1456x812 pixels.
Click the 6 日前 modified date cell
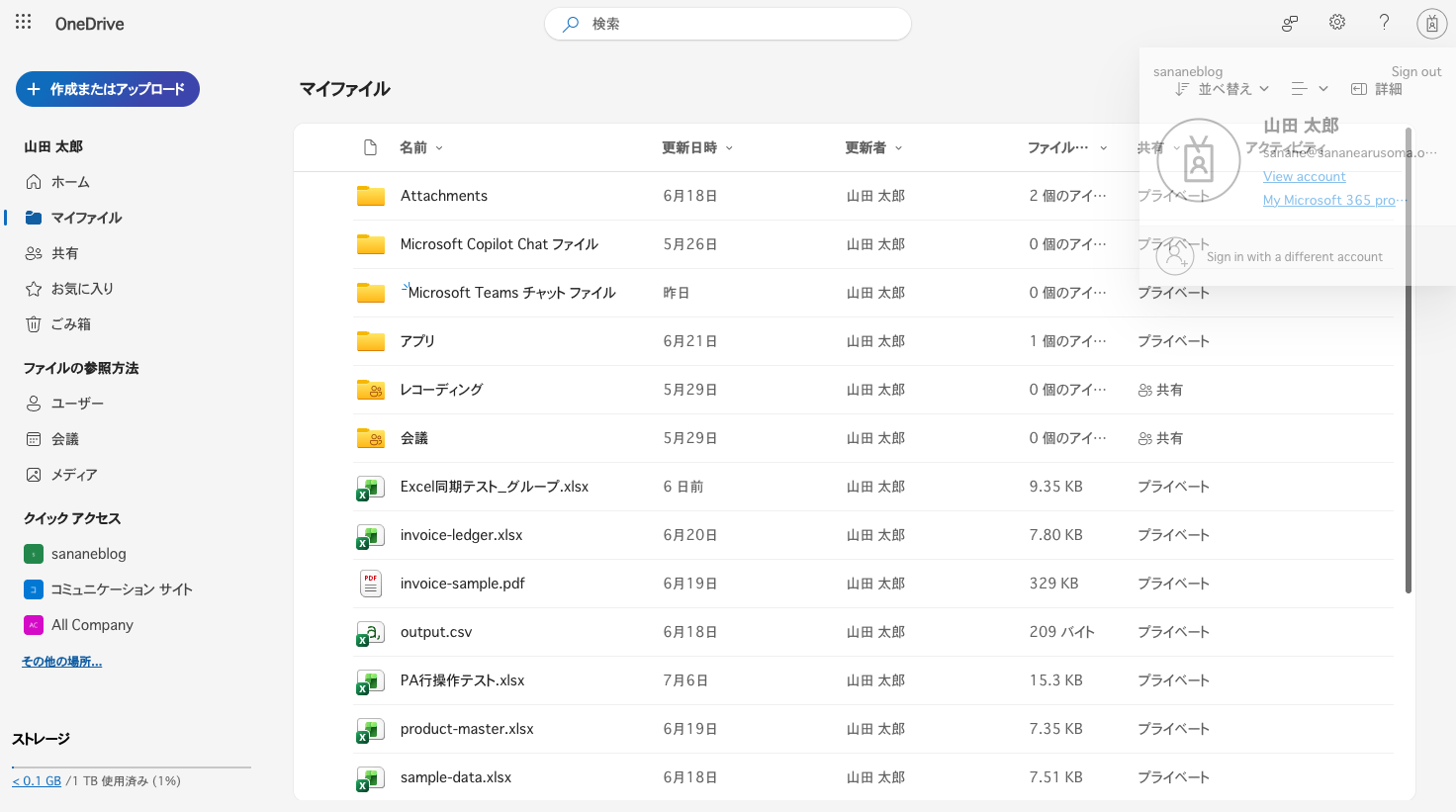[x=683, y=487]
